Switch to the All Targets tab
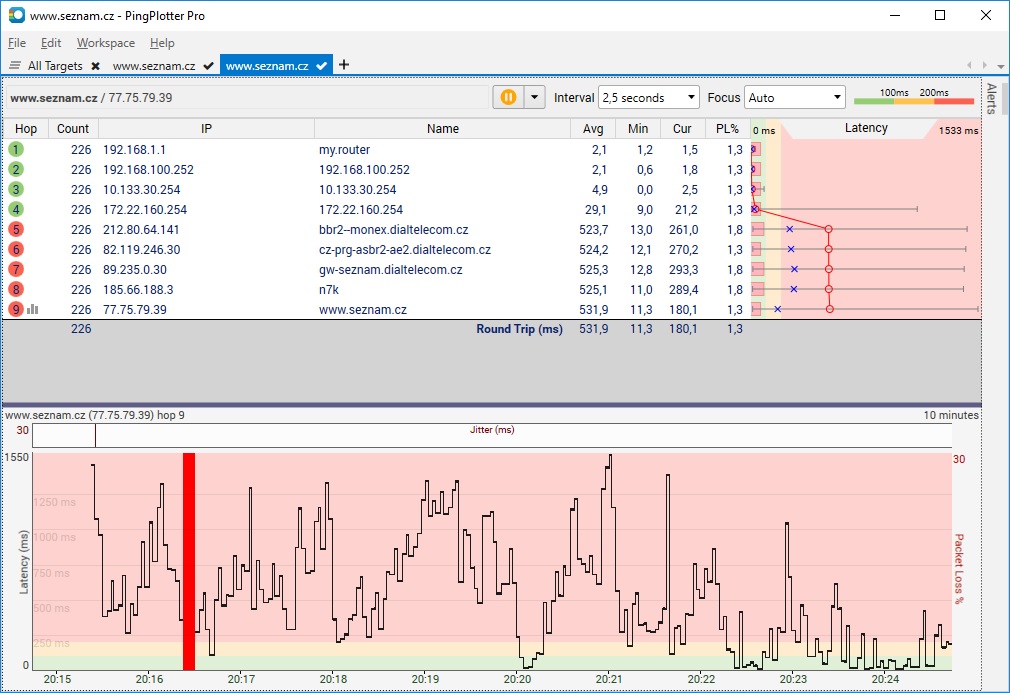Screen dimensions: 1010x693 [x=54, y=66]
